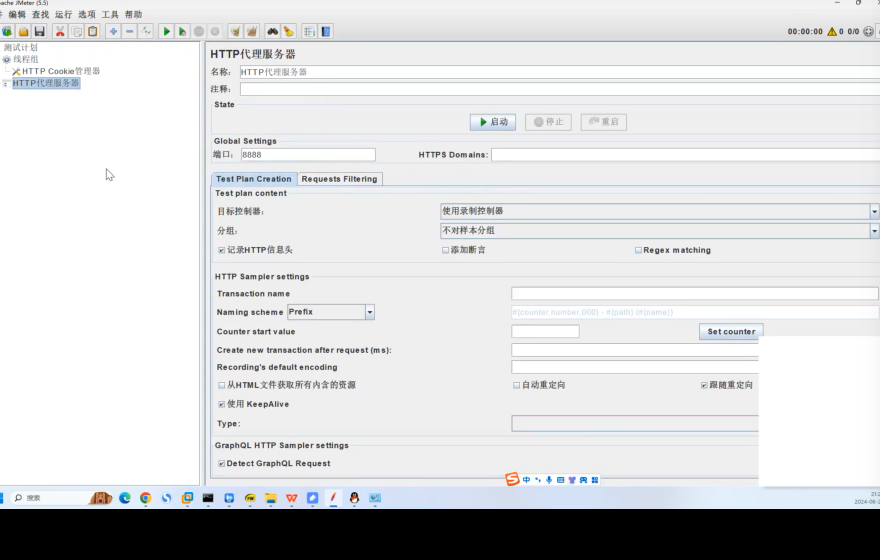Open the File Explorer folder taskbar icon
The width and height of the screenshot is (880, 560).
tap(271, 498)
